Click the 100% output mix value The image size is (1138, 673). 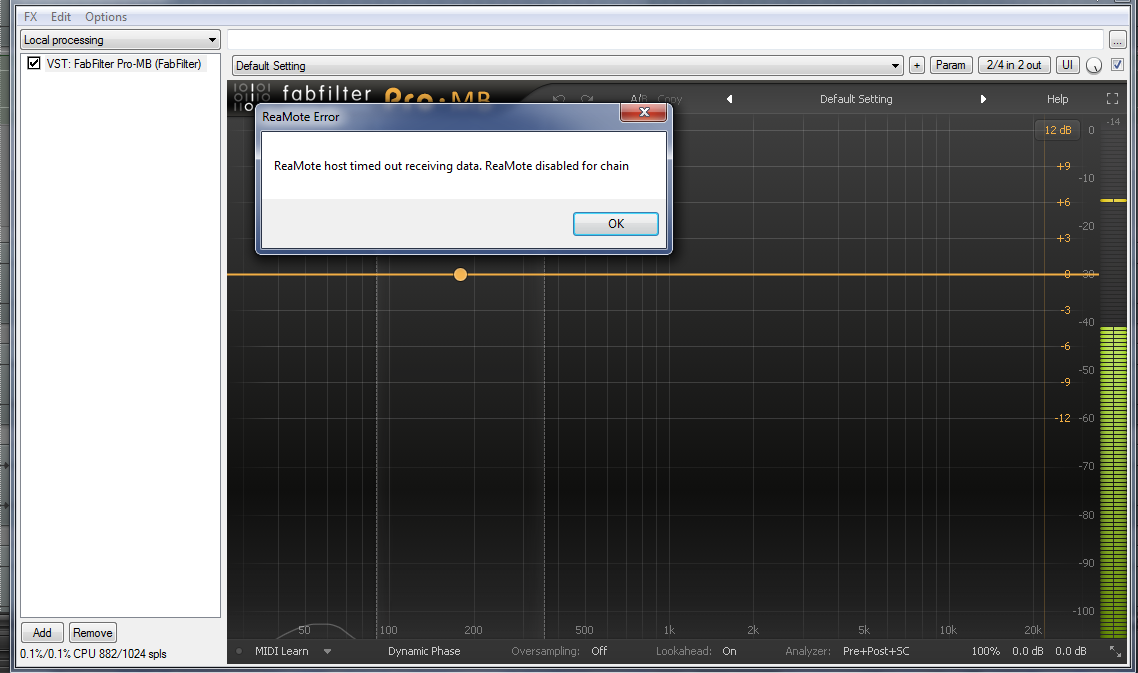tap(986, 651)
